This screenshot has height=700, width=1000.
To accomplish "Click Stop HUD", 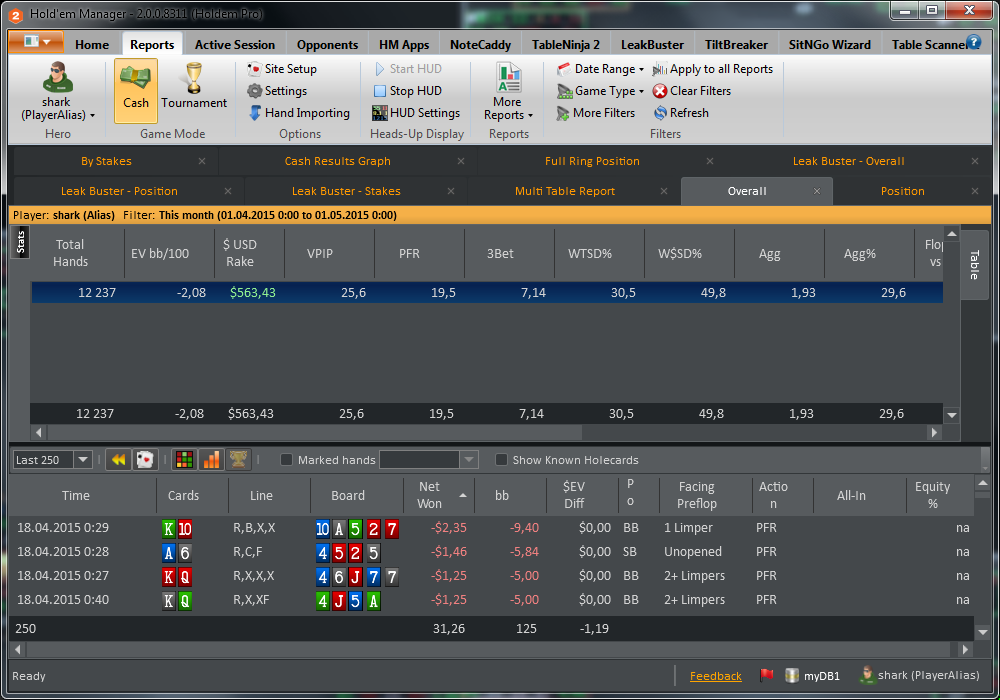I will (407, 91).
